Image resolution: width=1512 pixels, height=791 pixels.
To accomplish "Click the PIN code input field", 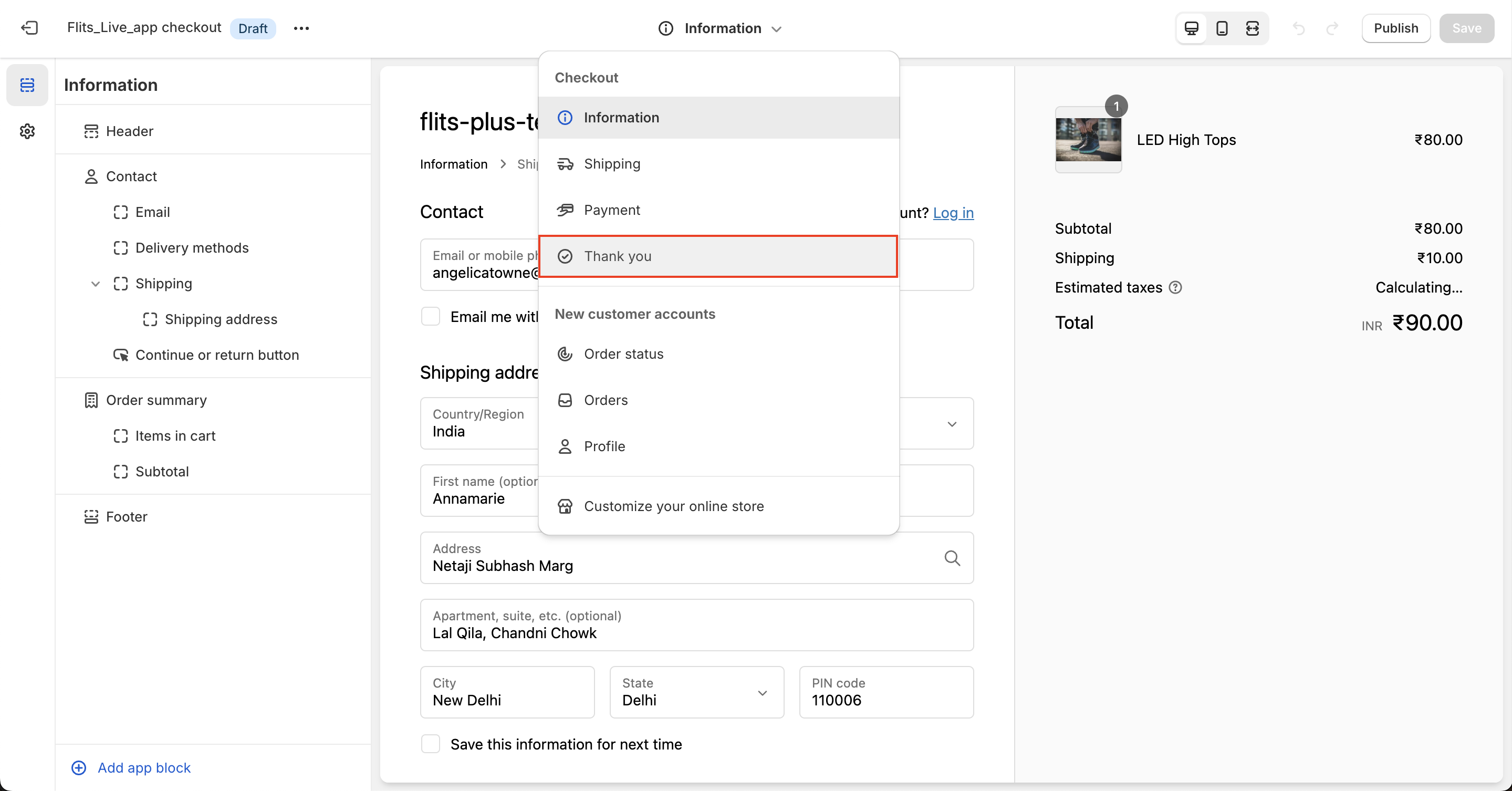I will click(885, 692).
